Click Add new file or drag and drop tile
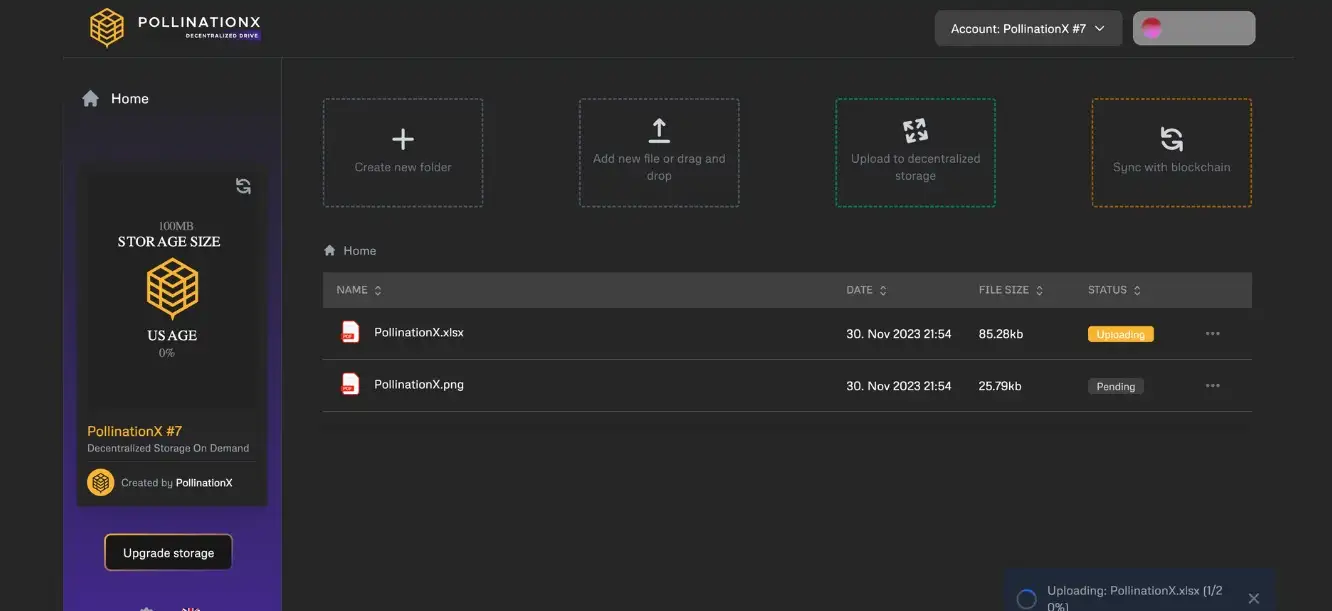1332x611 pixels. [x=659, y=153]
